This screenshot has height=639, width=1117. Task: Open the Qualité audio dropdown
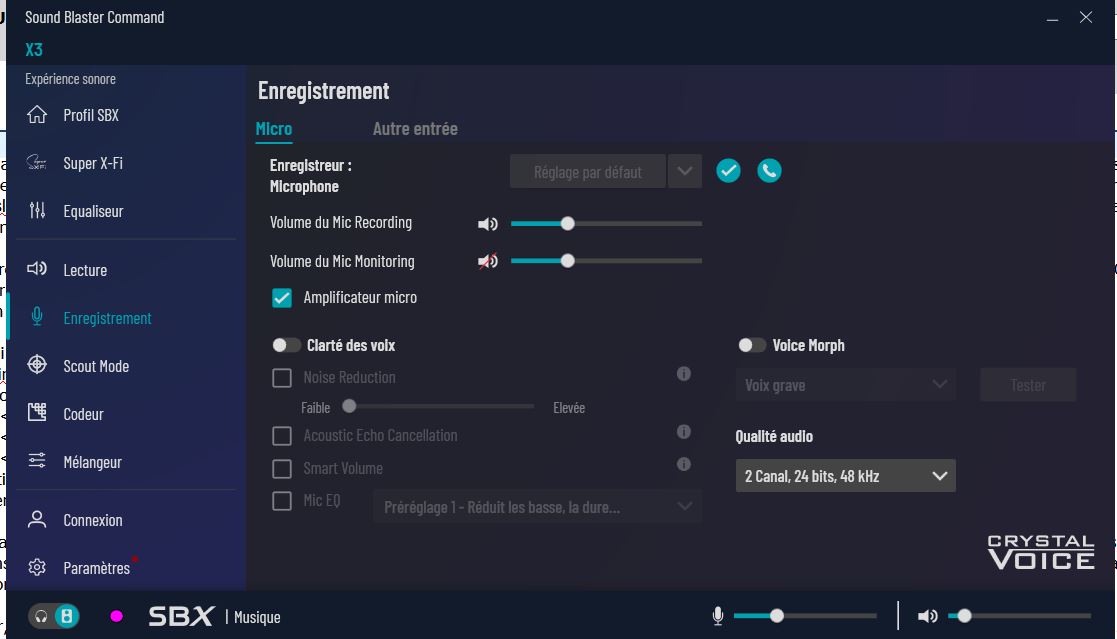(845, 476)
